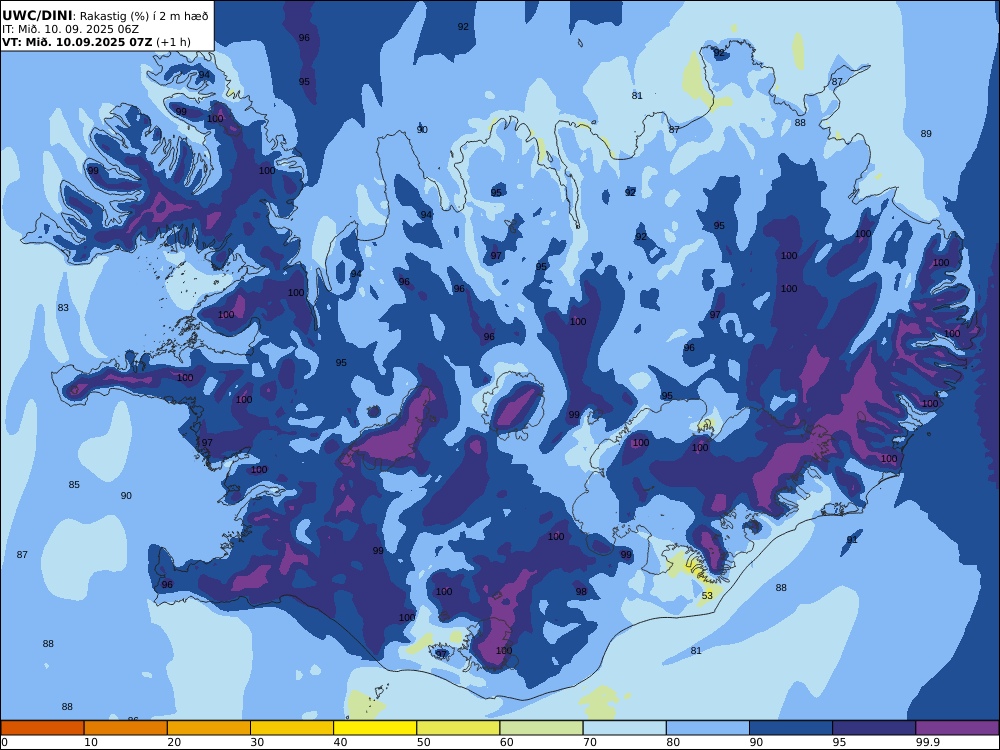1000x750 pixels.
Task: Select the 20–30 amber legend swatch
Action: pos(209,728)
